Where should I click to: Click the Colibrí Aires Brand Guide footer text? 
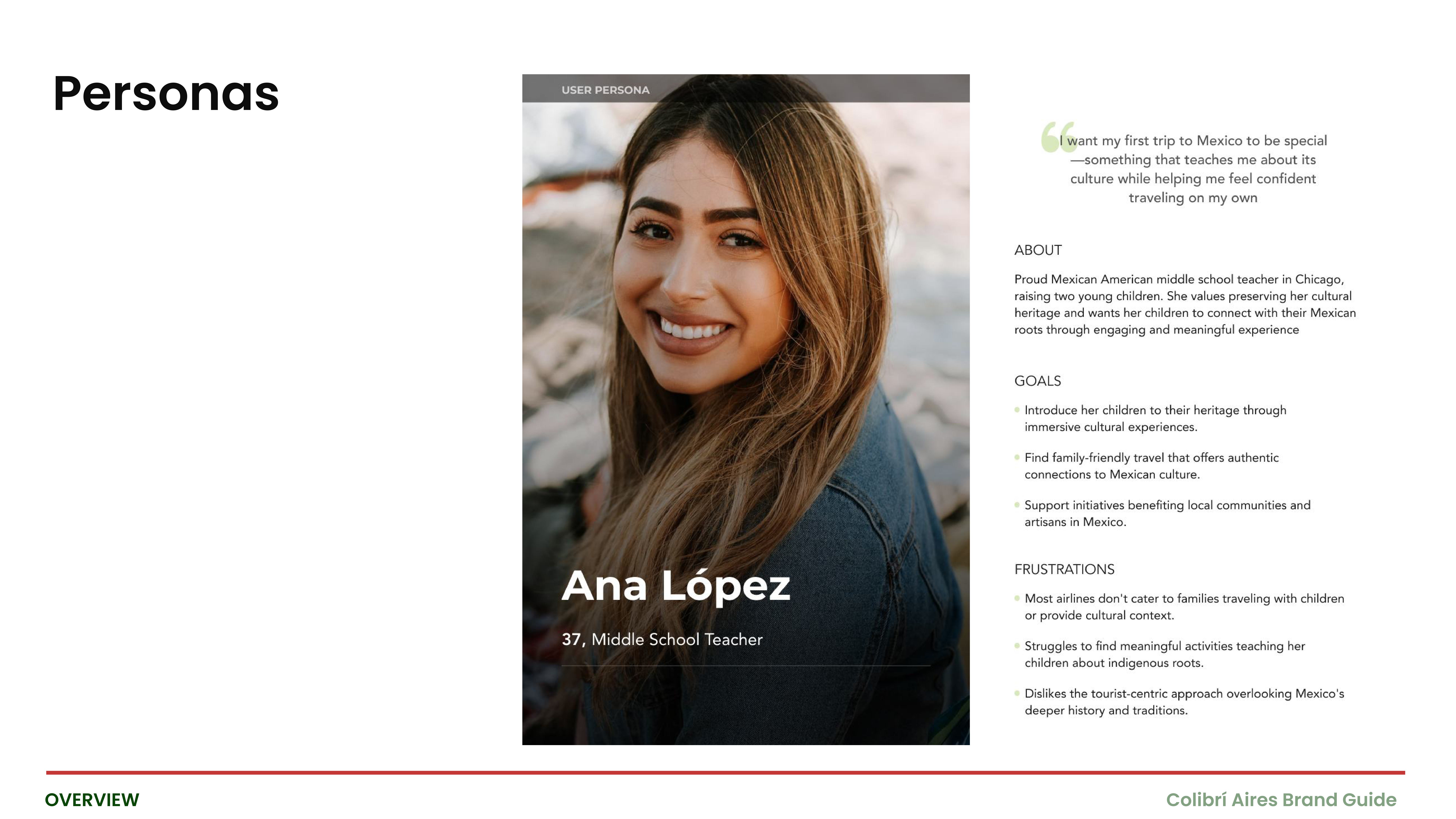pyautogui.click(x=1281, y=800)
